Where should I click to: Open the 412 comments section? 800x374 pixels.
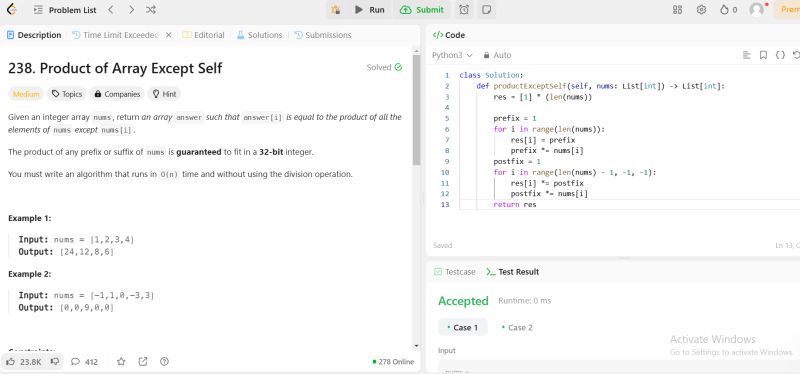pyautogui.click(x=84, y=361)
